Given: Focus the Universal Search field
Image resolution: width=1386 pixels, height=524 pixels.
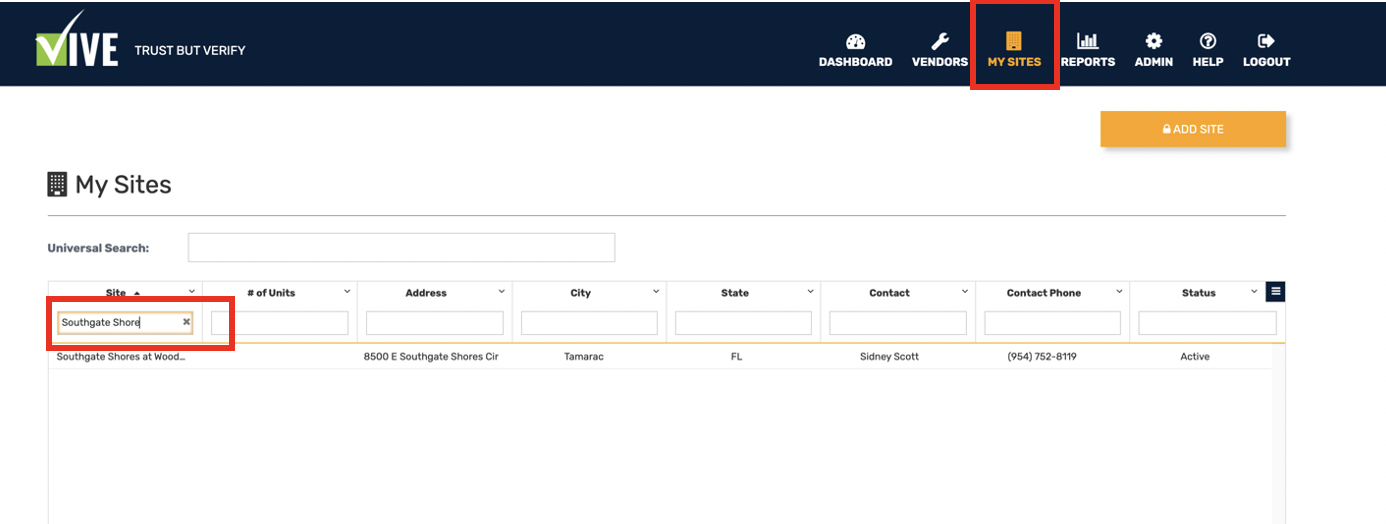Looking at the screenshot, I should (x=401, y=248).
